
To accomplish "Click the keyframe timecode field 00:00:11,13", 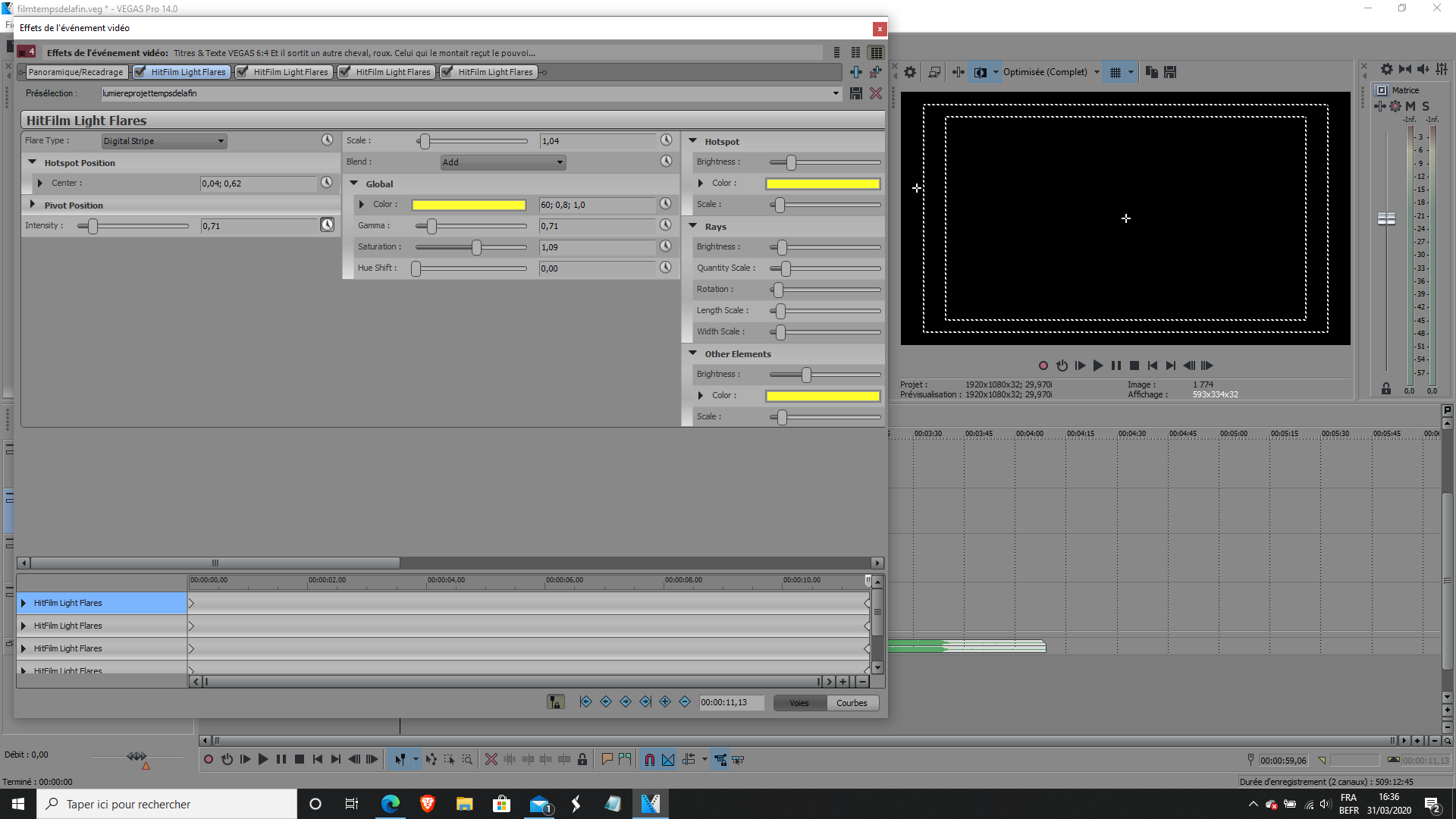I will pos(731,702).
